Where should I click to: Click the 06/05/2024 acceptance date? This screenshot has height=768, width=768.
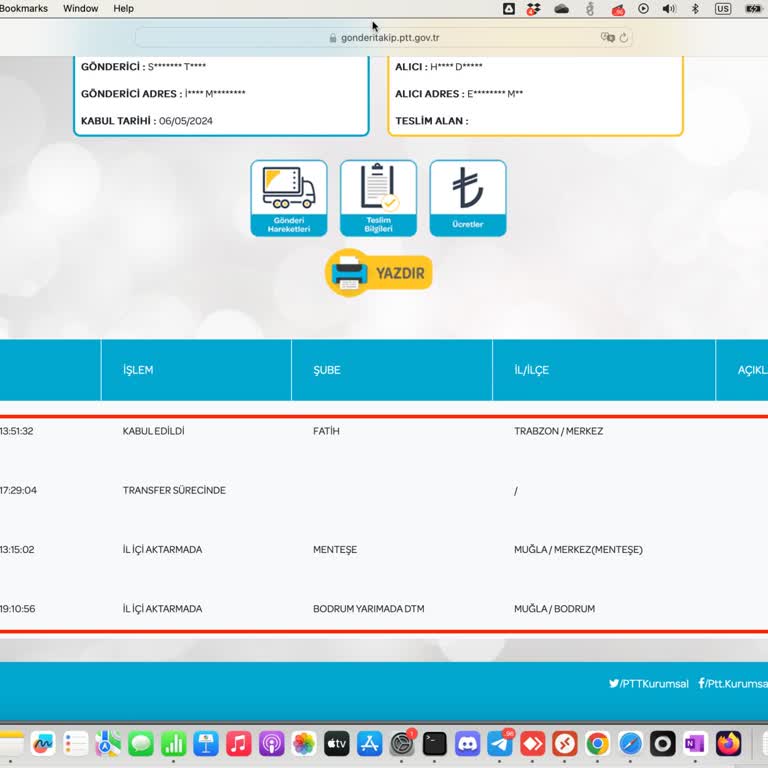tap(186, 121)
